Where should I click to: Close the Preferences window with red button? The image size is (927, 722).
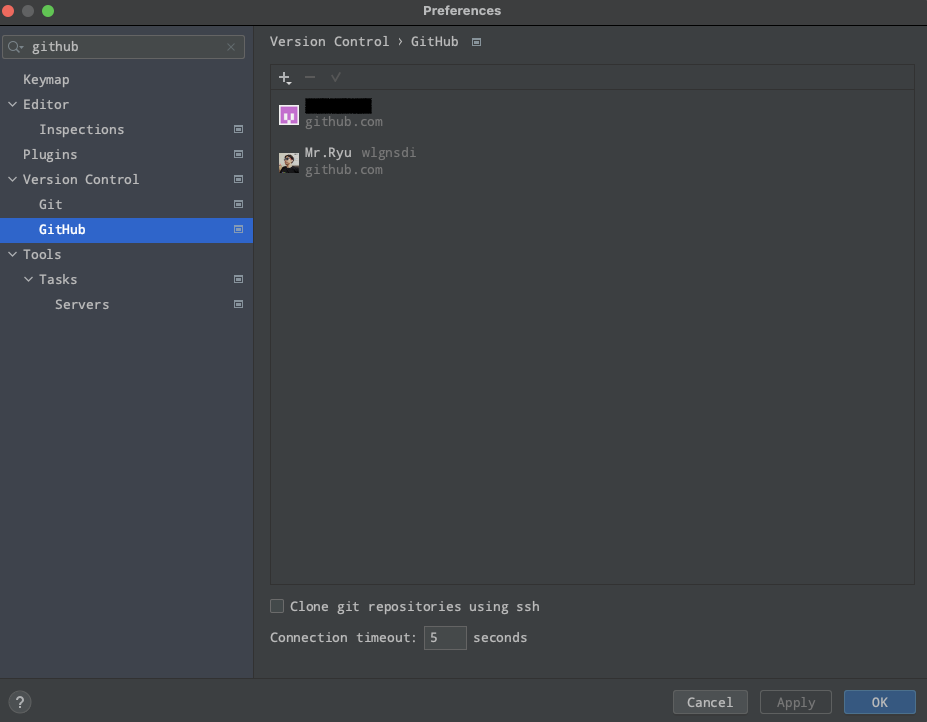coord(8,11)
